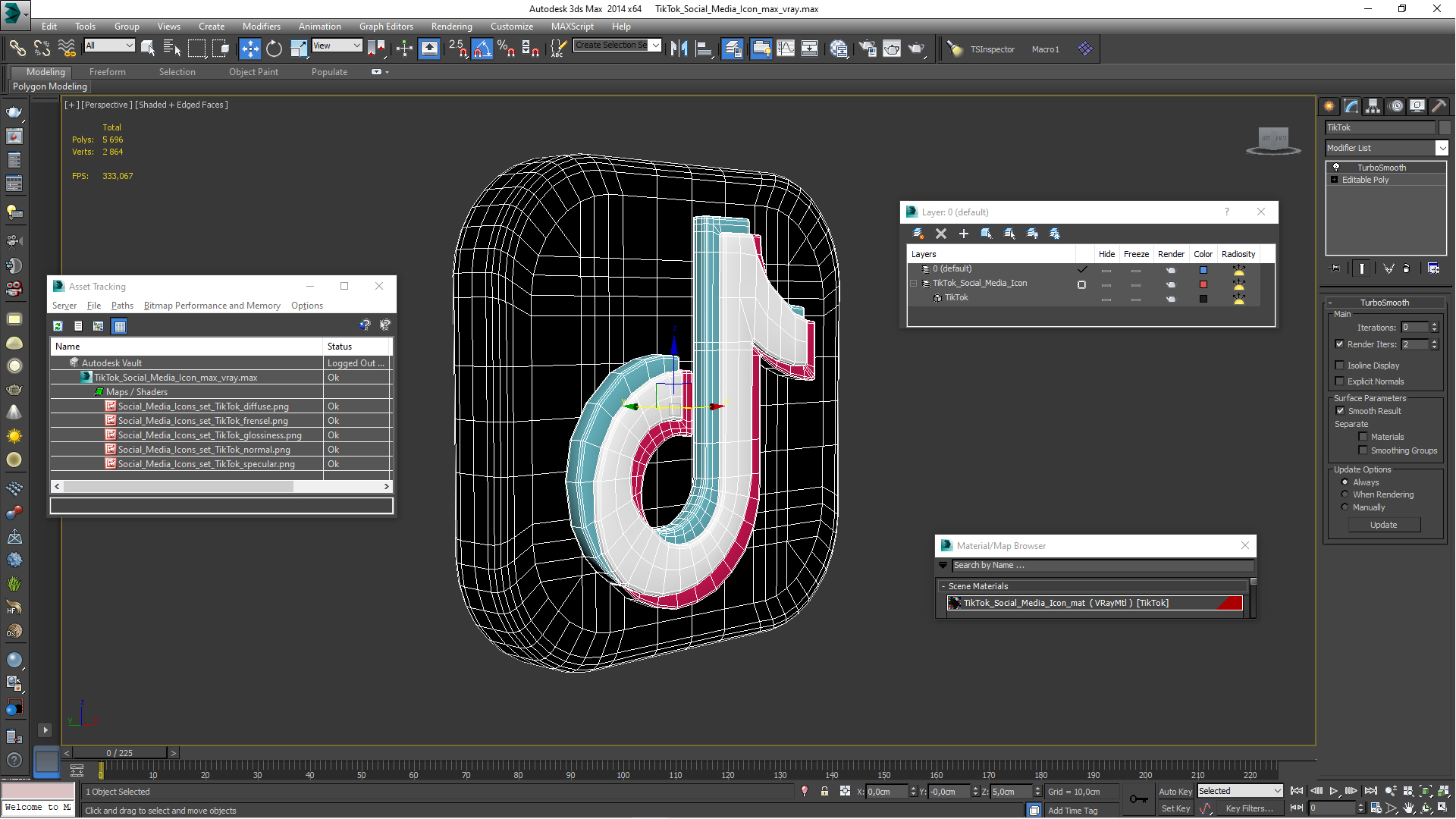Switch to Object Paint ribbon tab
Image resolution: width=1456 pixels, height=819 pixels.
pyautogui.click(x=253, y=72)
